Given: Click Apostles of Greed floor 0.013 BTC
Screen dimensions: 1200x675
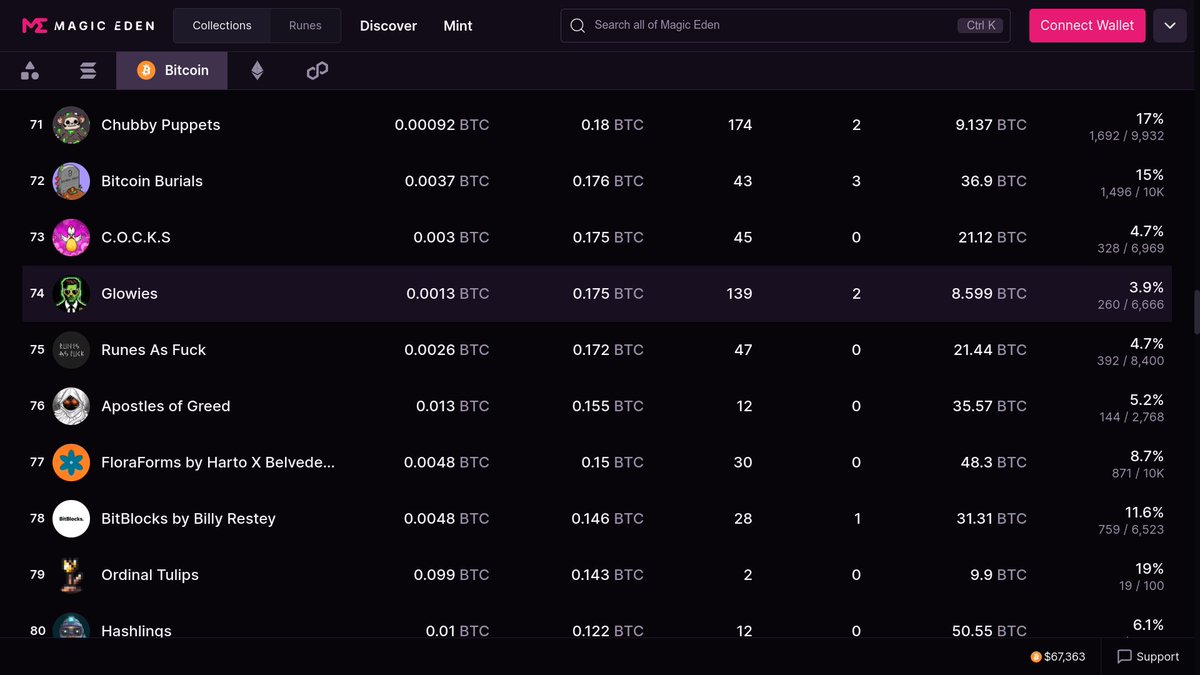Looking at the screenshot, I should coord(453,406).
